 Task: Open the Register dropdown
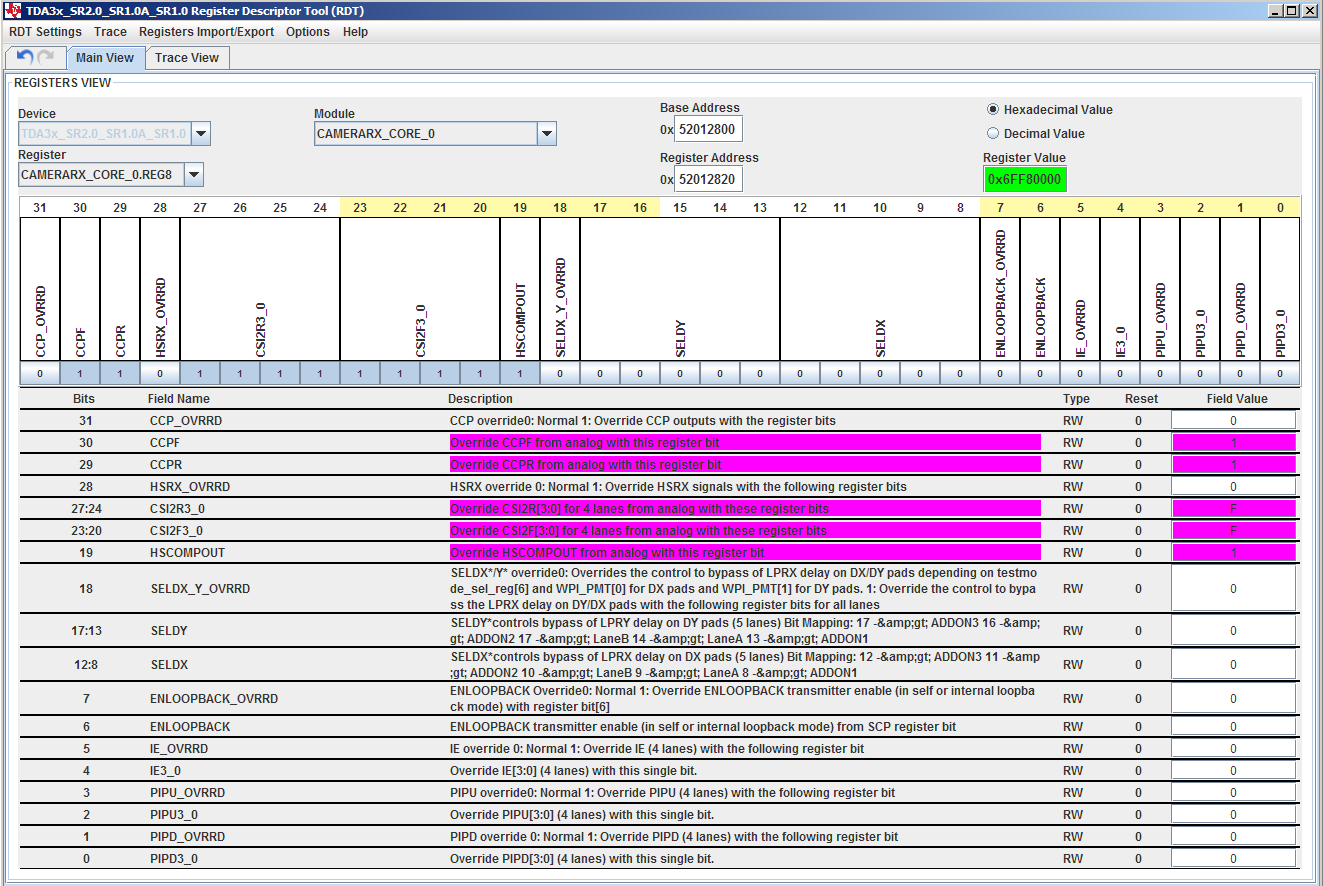click(x=194, y=175)
